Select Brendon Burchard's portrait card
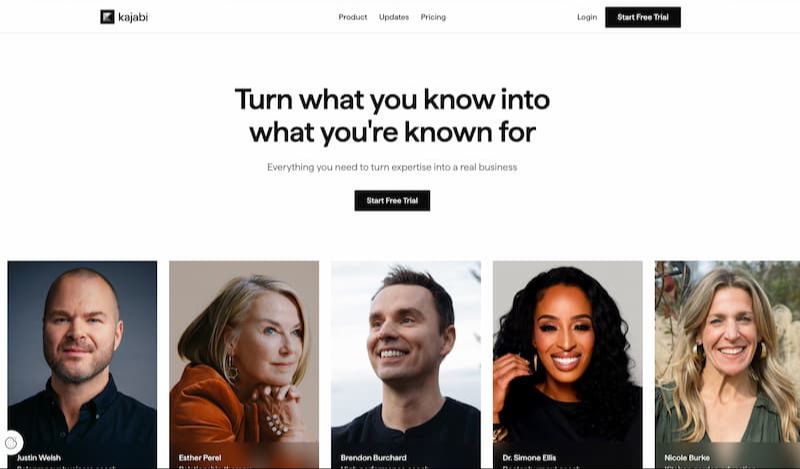 (x=406, y=364)
